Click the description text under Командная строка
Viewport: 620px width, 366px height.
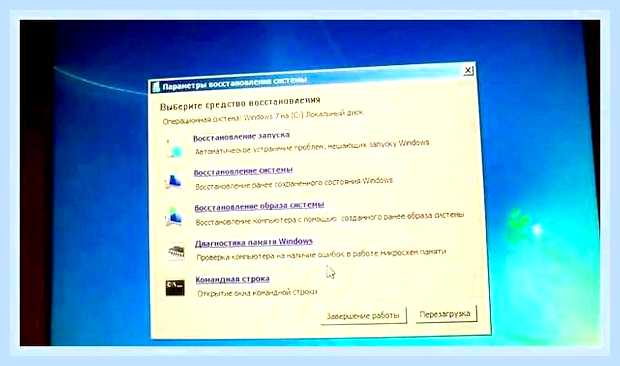click(257, 293)
